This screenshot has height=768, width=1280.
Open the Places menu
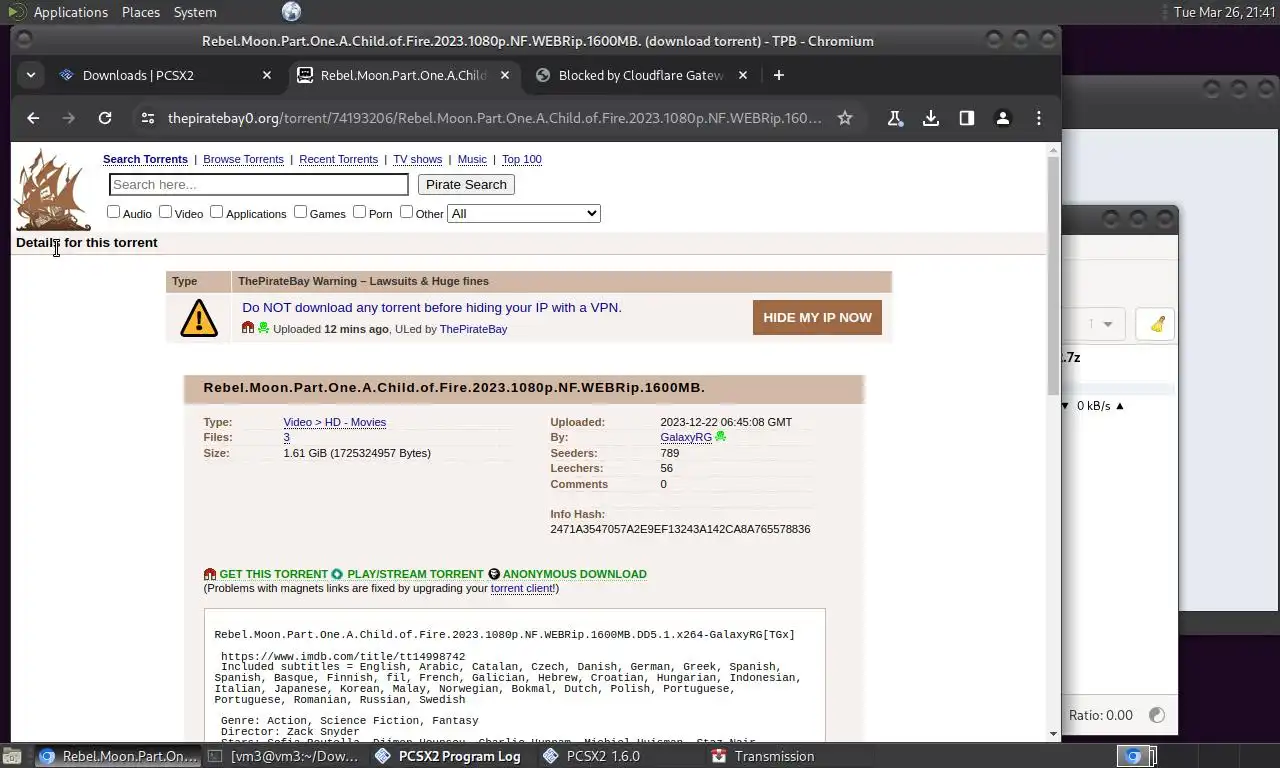click(x=141, y=12)
